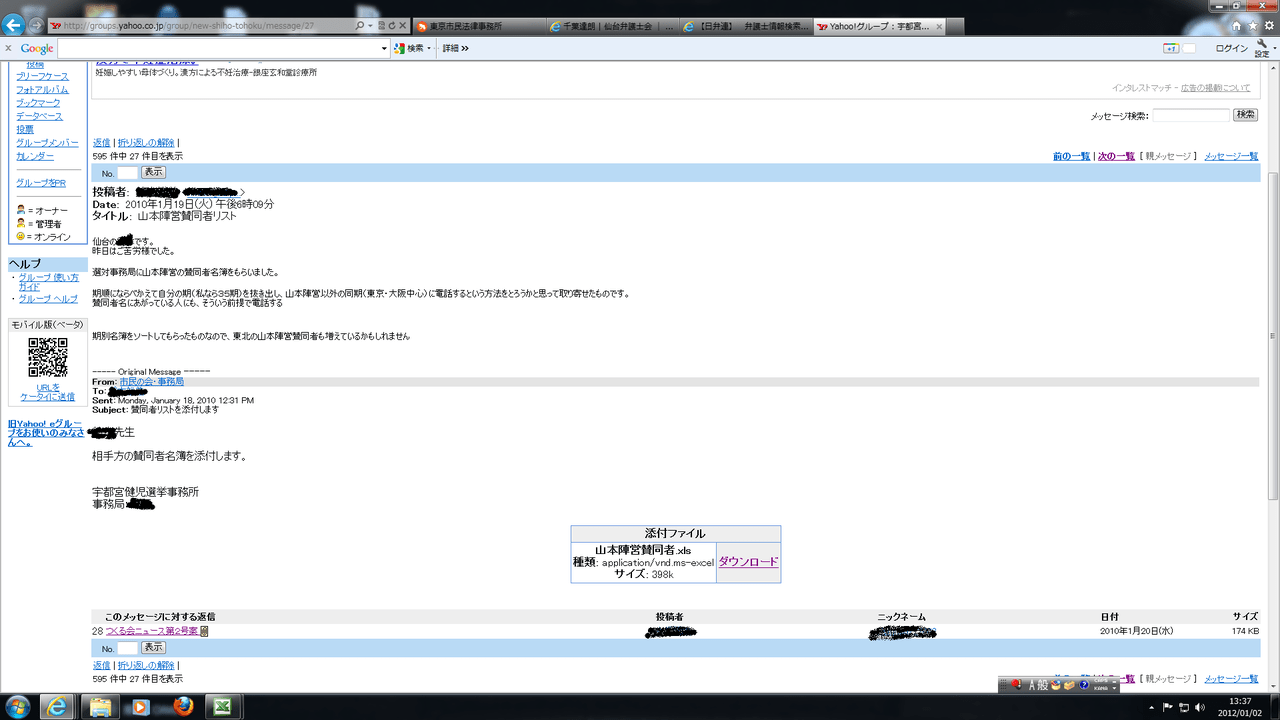The width and height of the screenshot is (1280, 720).
Task: Click the Google toolbar search button icon
Action: pyautogui.click(x=400, y=48)
